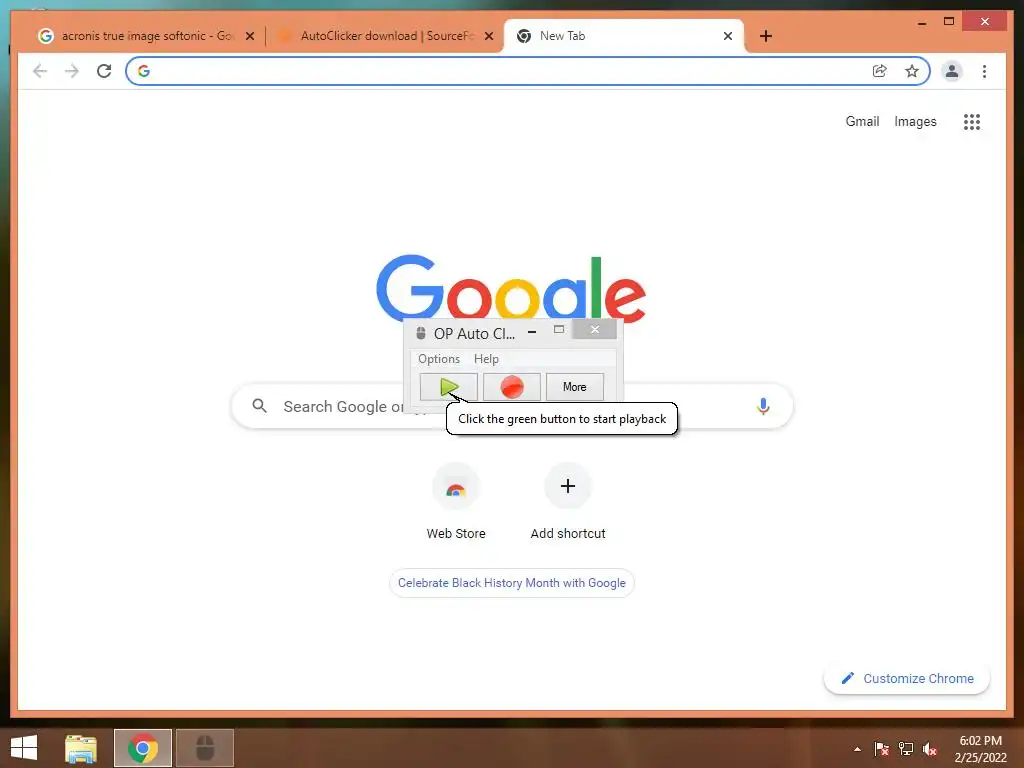
Task: Bookmark this tab with the star icon
Action: [x=912, y=71]
